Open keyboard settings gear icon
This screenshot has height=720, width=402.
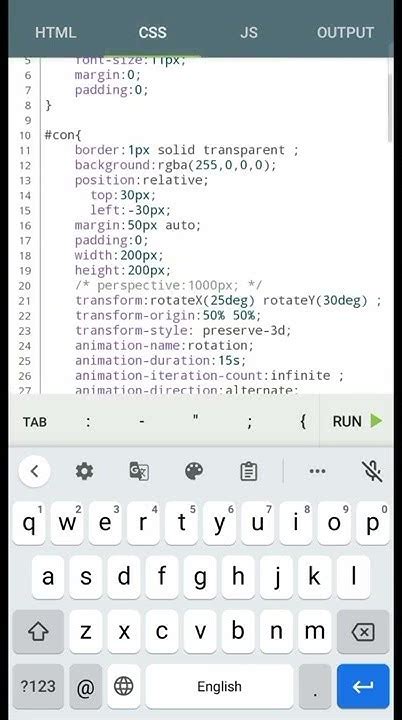click(x=84, y=471)
